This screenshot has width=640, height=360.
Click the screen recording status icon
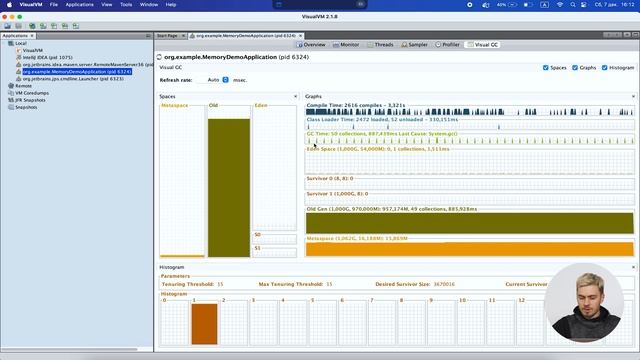click(470, 4)
